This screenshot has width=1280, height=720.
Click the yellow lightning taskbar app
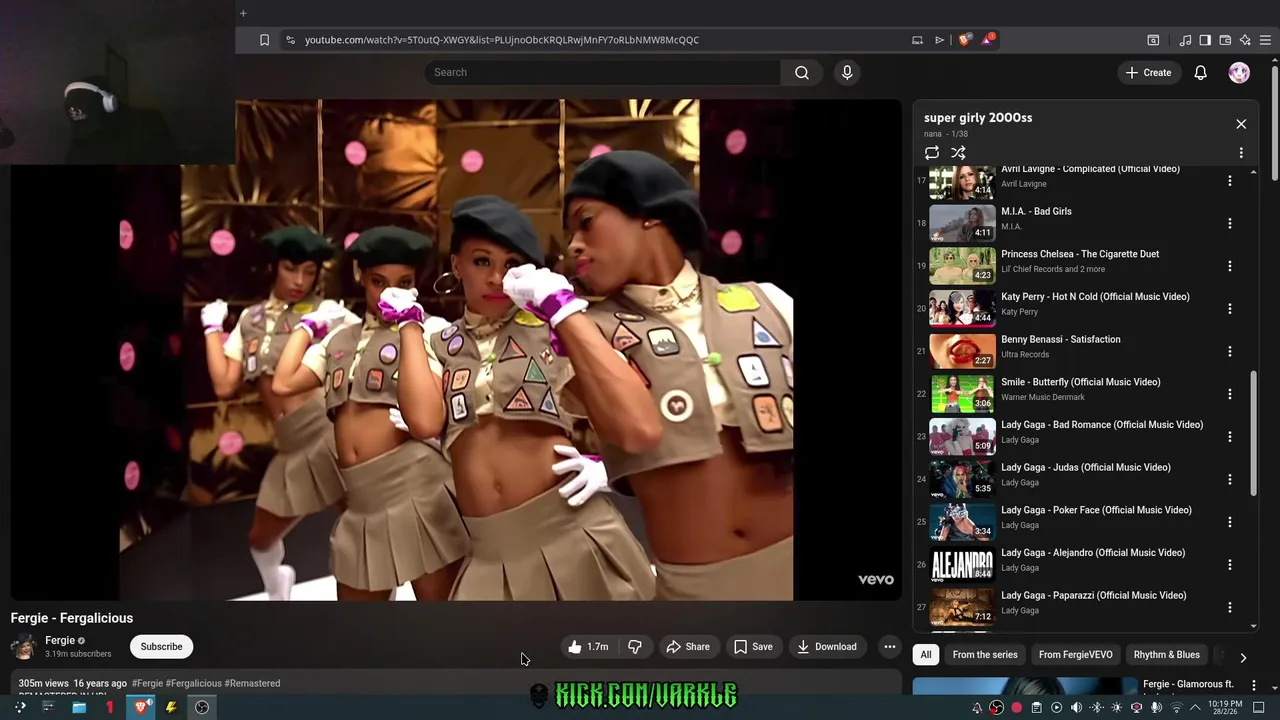point(171,707)
